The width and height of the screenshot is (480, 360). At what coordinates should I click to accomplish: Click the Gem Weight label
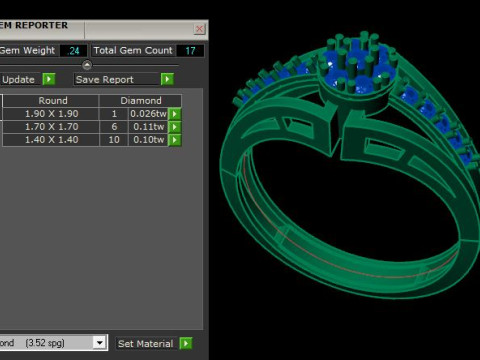[27, 50]
